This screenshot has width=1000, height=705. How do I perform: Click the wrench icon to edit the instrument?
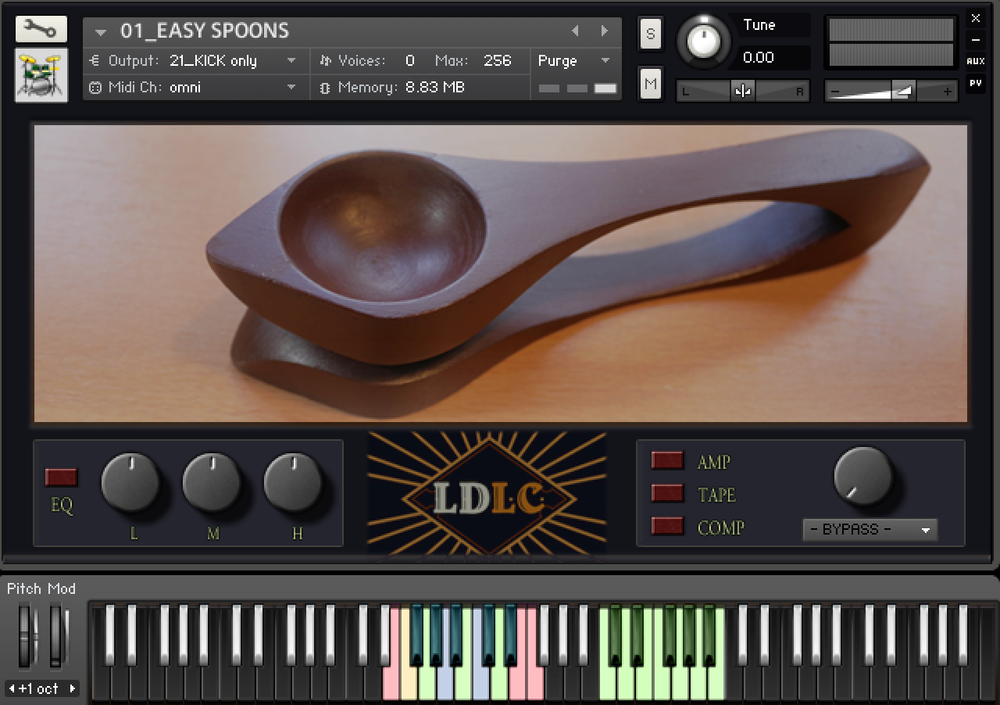pyautogui.click(x=39, y=27)
